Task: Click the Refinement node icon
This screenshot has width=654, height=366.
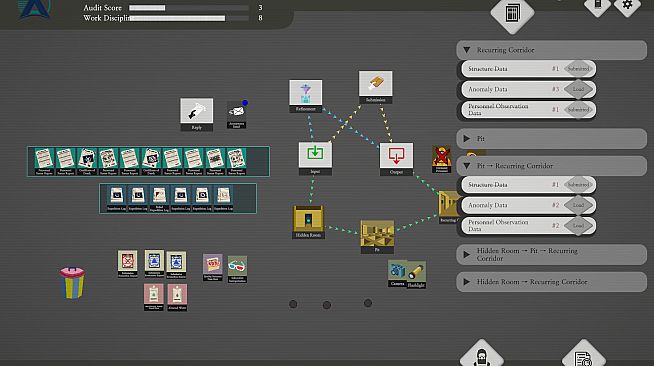Action: 305,95
